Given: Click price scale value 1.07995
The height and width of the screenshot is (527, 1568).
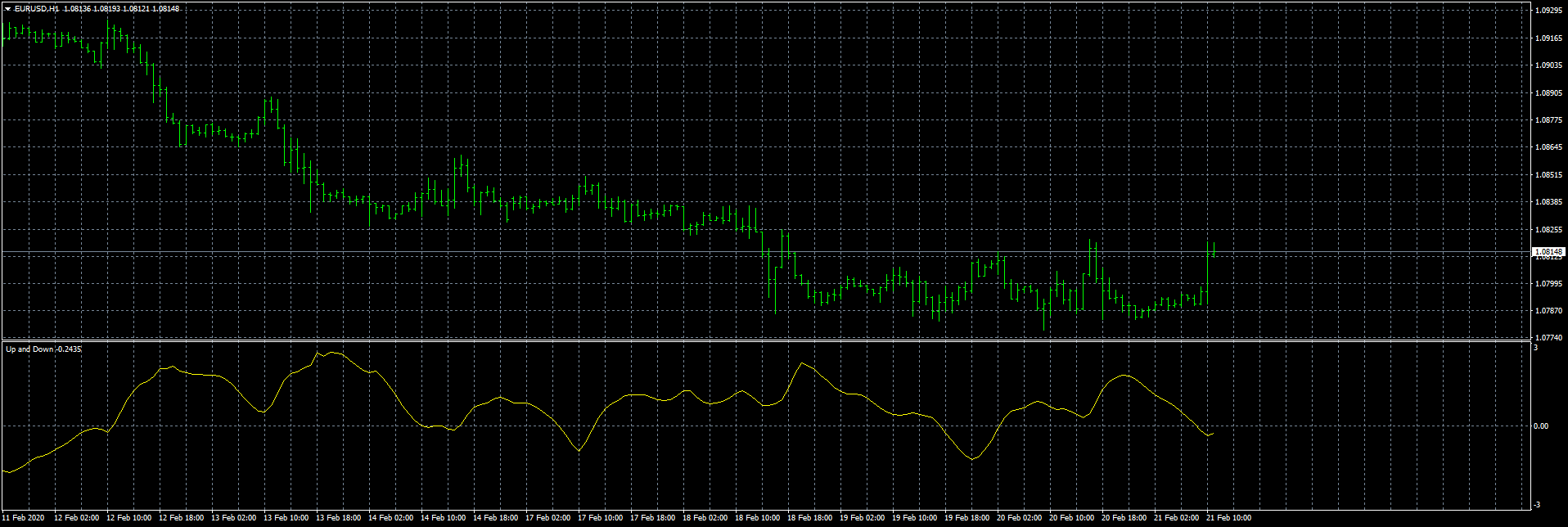Looking at the screenshot, I should 1549,284.
